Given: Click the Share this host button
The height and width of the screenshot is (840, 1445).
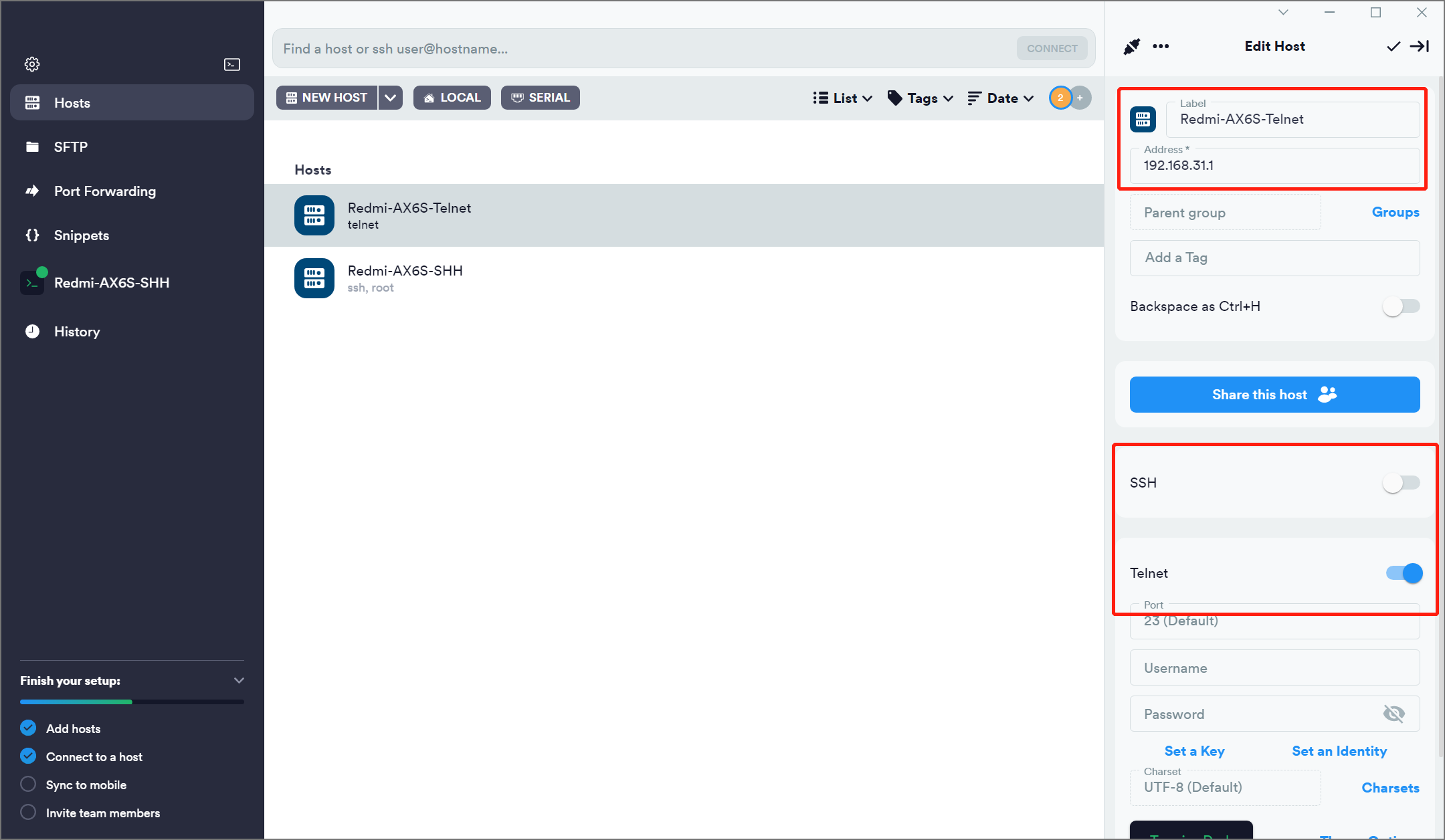Looking at the screenshot, I should pos(1274,395).
